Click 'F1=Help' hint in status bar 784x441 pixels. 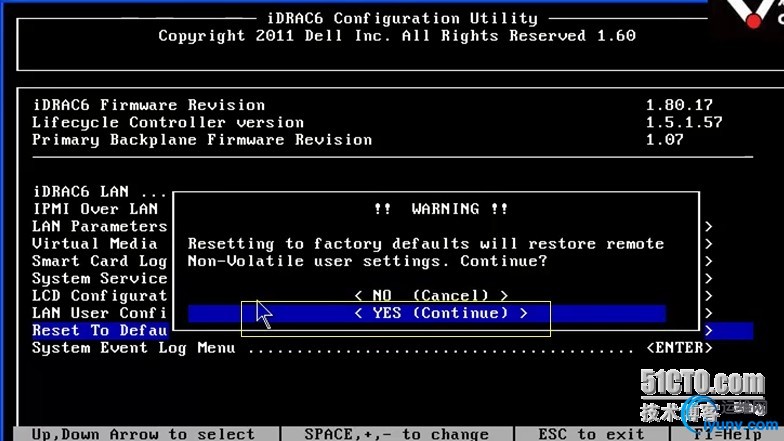[x=728, y=434]
